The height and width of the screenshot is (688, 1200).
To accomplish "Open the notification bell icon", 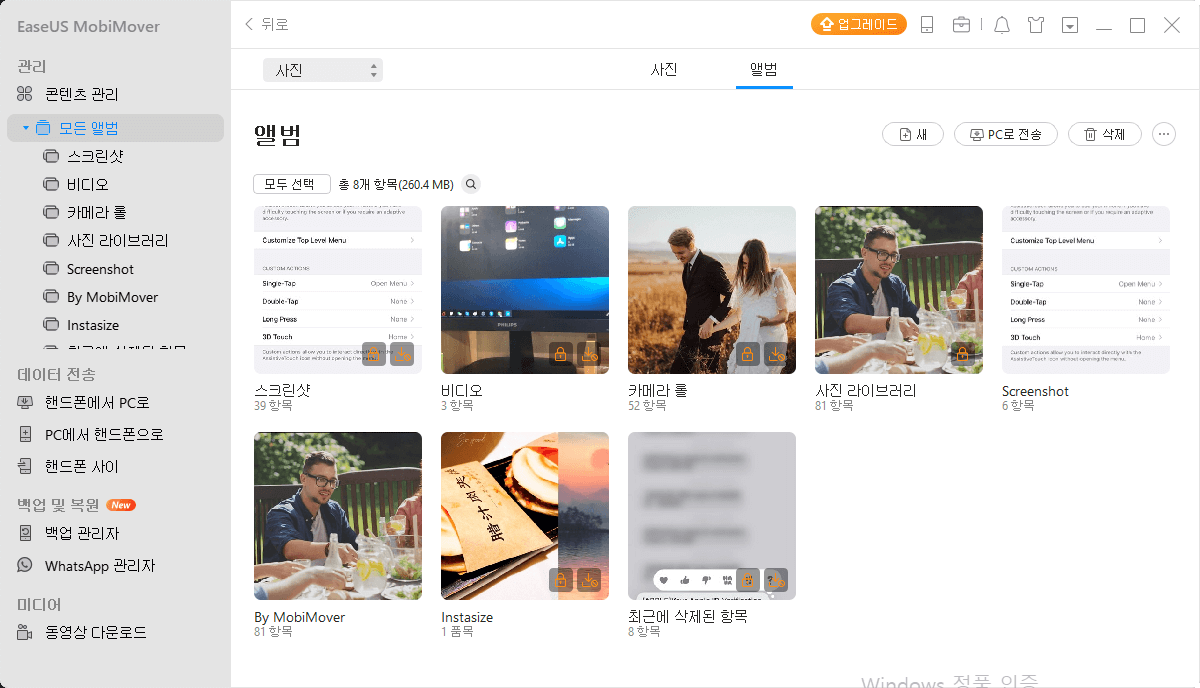I will tap(1002, 24).
